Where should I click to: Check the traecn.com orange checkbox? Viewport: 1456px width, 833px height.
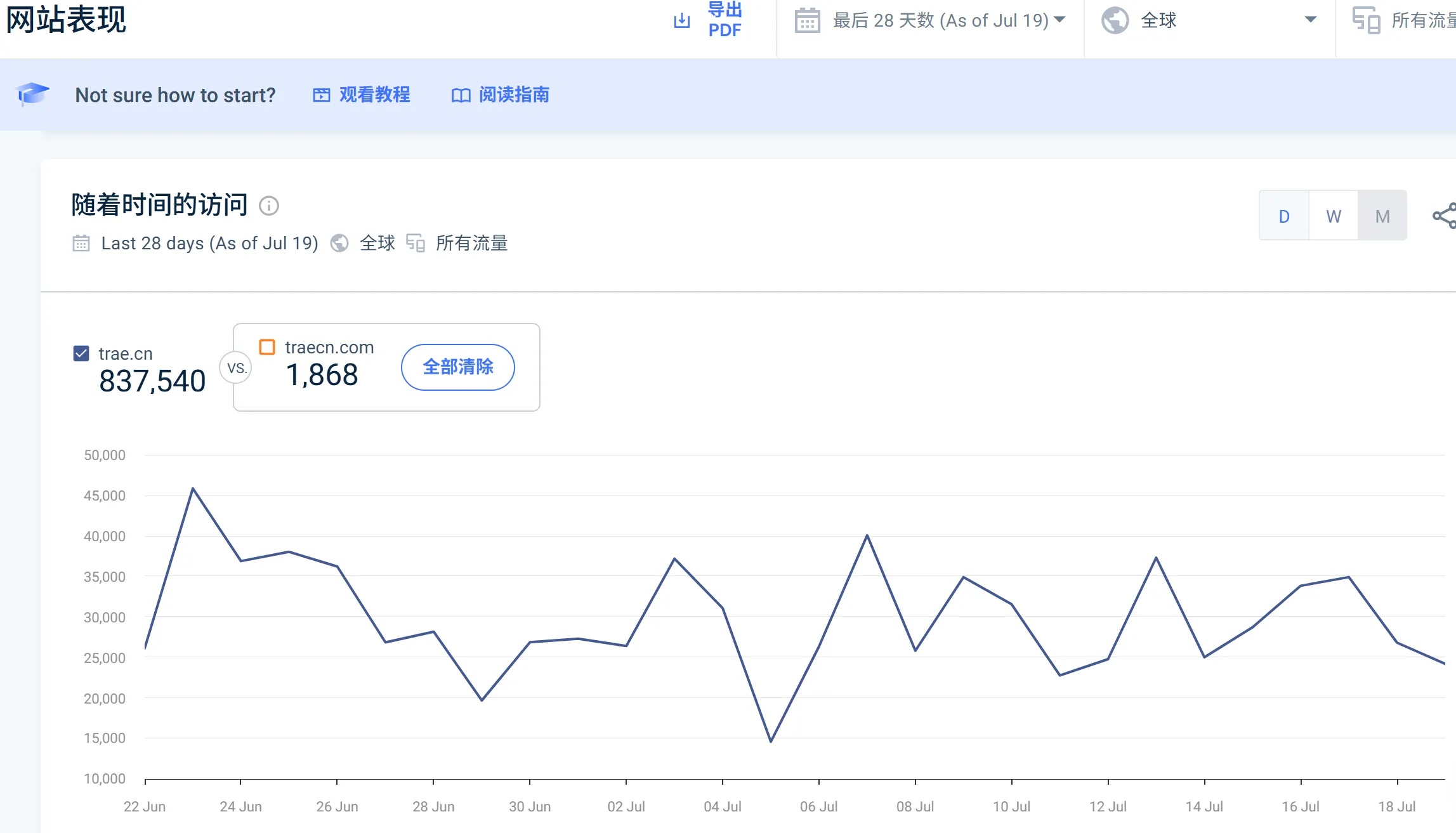click(x=267, y=347)
